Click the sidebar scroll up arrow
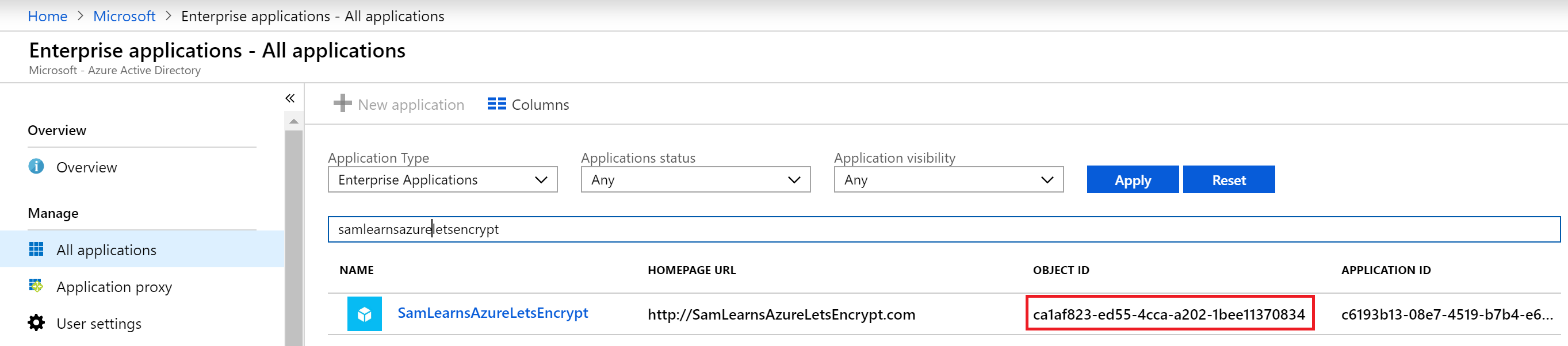The height and width of the screenshot is (346, 1568). point(294,122)
